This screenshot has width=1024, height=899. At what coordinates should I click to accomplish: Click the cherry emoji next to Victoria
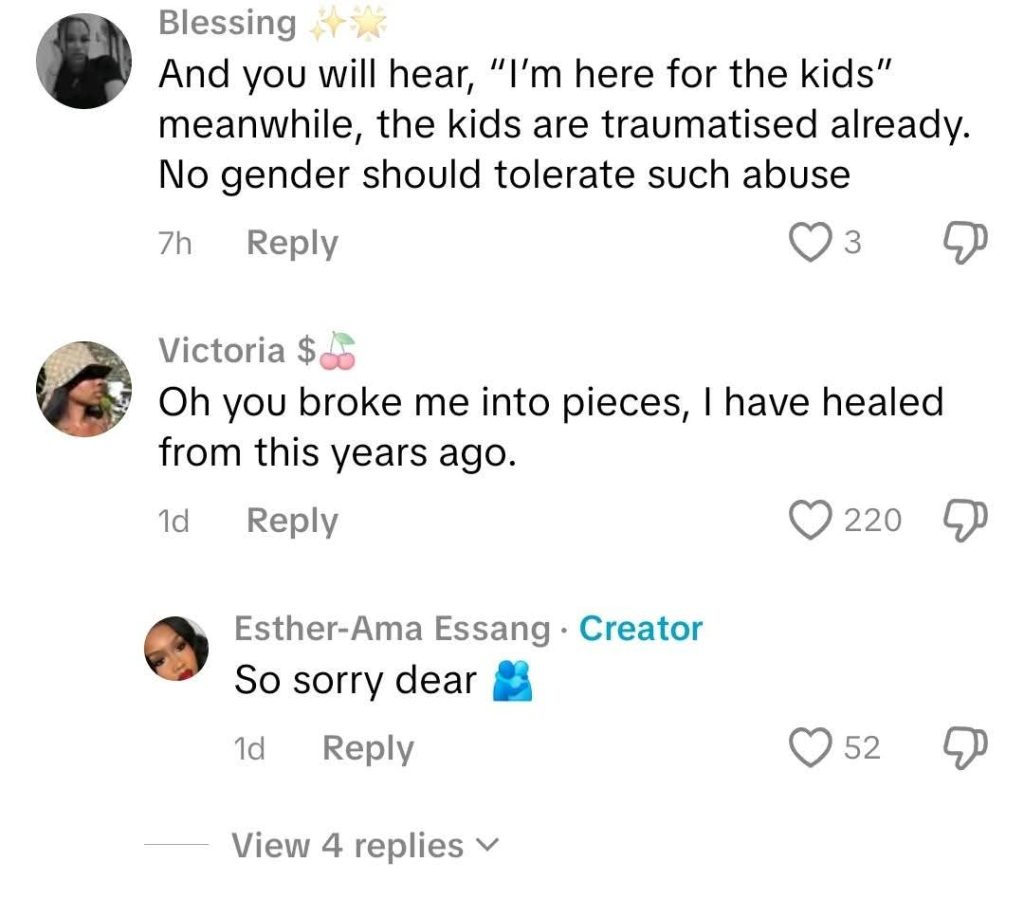339,350
